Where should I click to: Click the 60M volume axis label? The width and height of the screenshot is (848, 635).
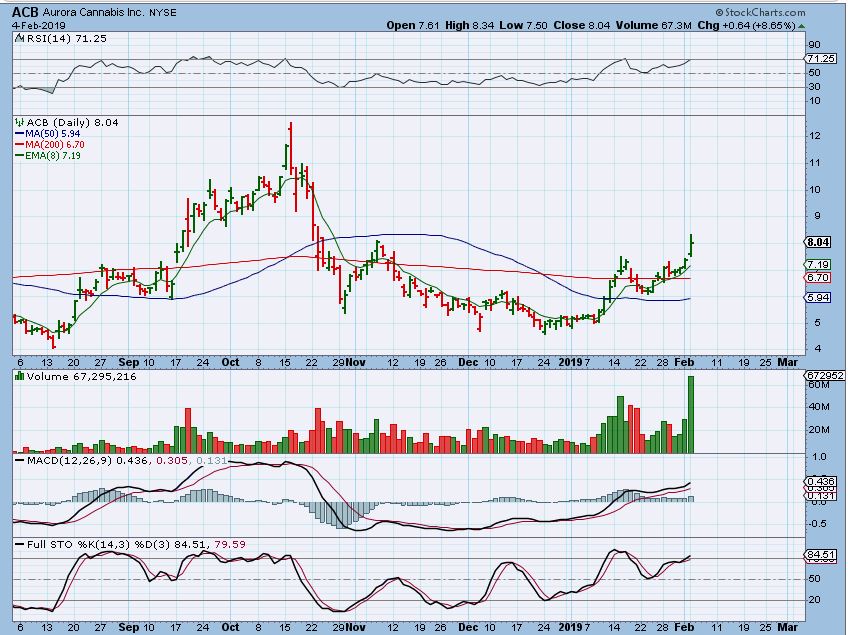tap(818, 385)
